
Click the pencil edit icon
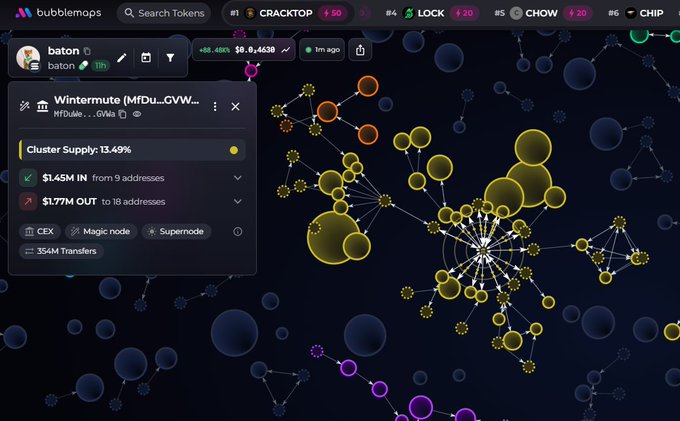tap(121, 57)
